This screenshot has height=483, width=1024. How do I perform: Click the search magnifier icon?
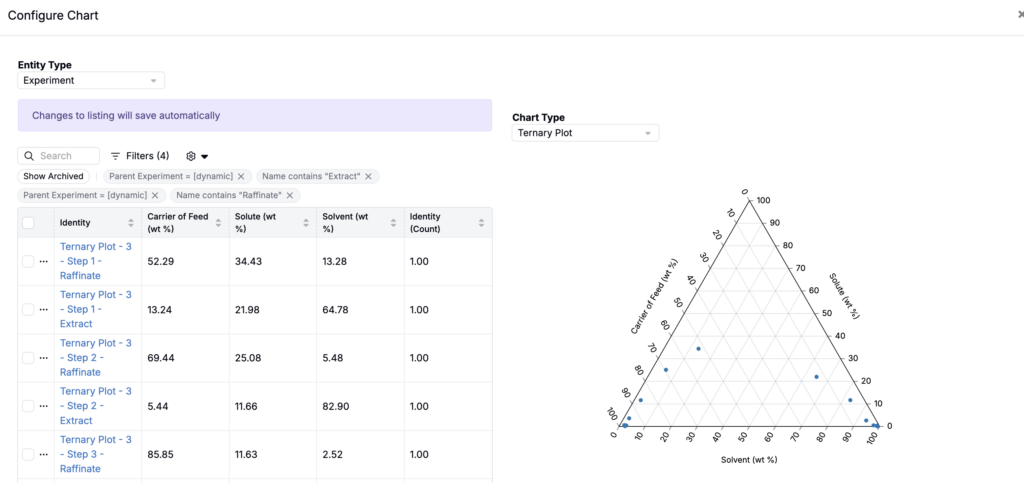29,156
